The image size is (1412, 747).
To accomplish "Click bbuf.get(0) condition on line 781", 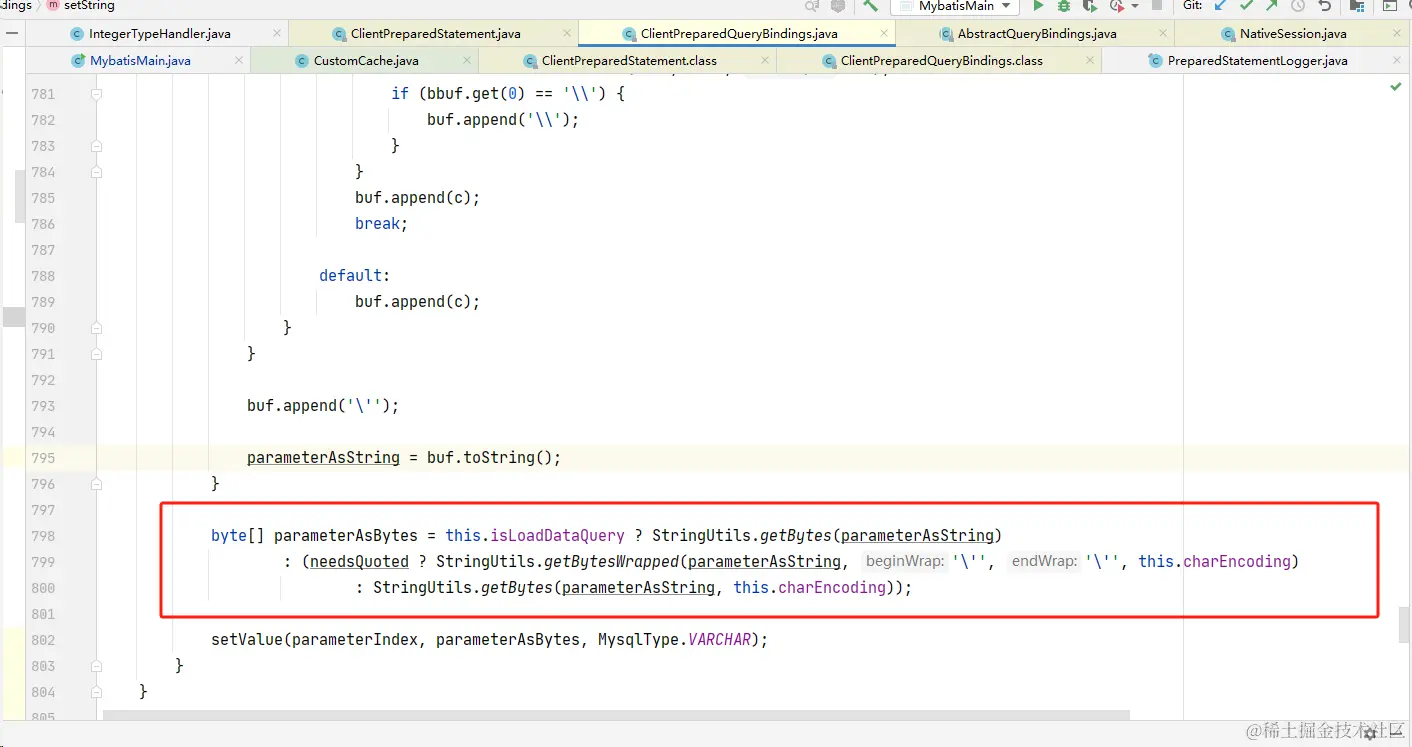I will 476,94.
